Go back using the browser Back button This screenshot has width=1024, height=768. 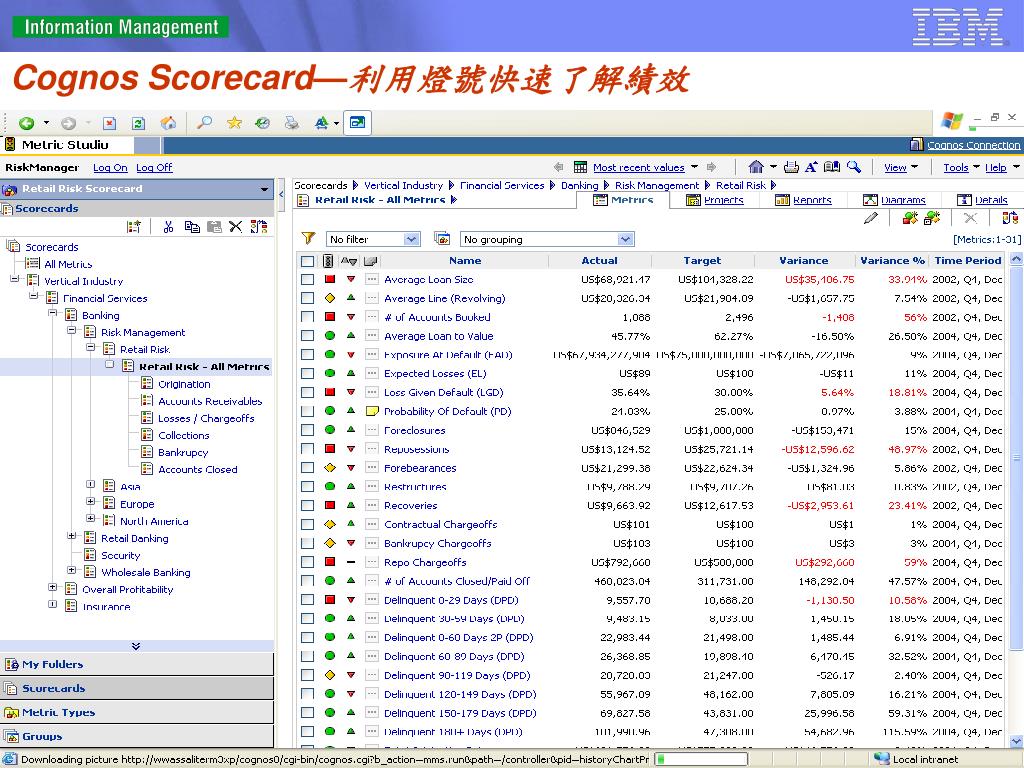(27, 123)
